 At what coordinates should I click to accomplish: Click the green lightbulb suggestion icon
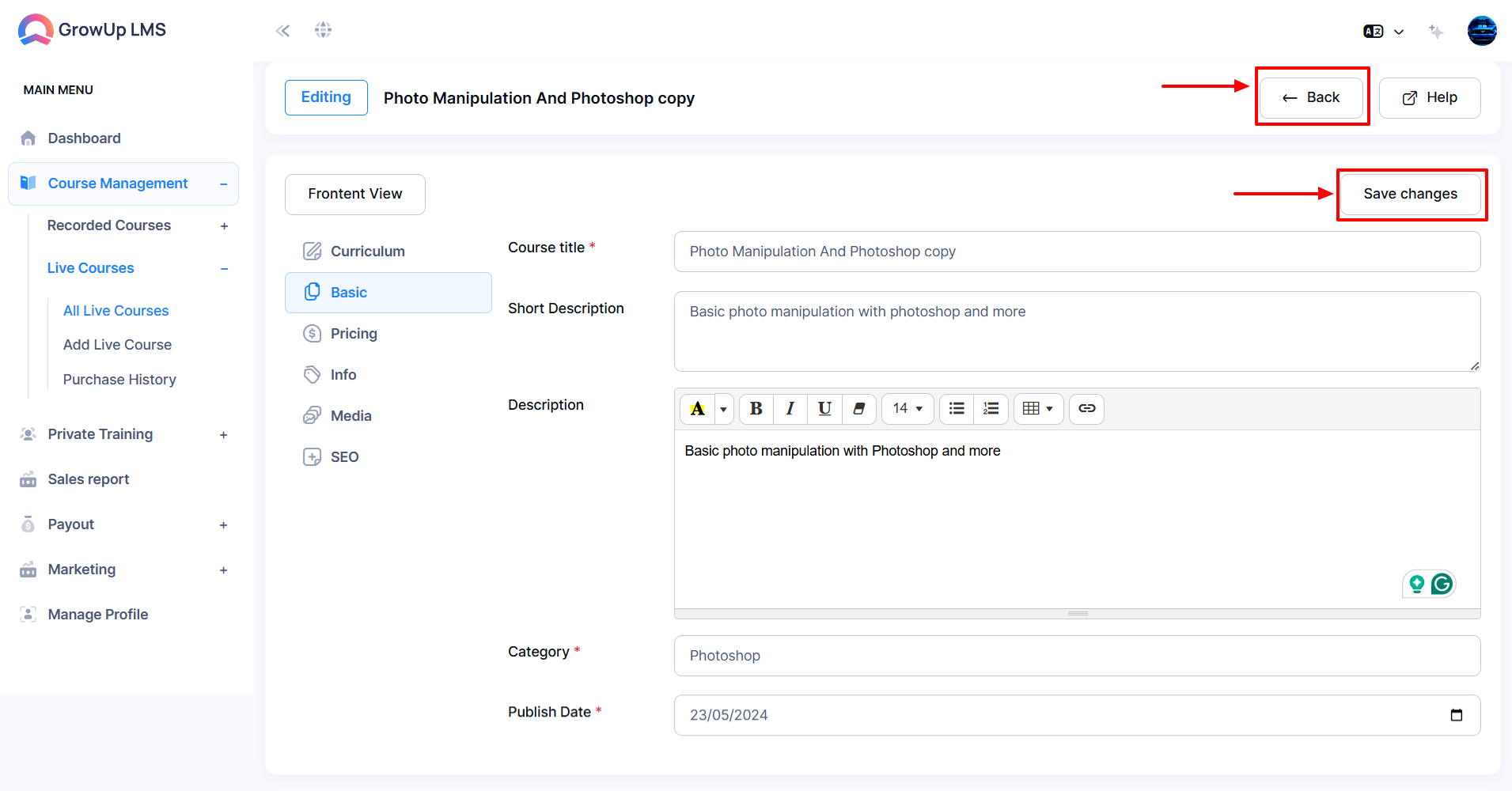coord(1416,585)
